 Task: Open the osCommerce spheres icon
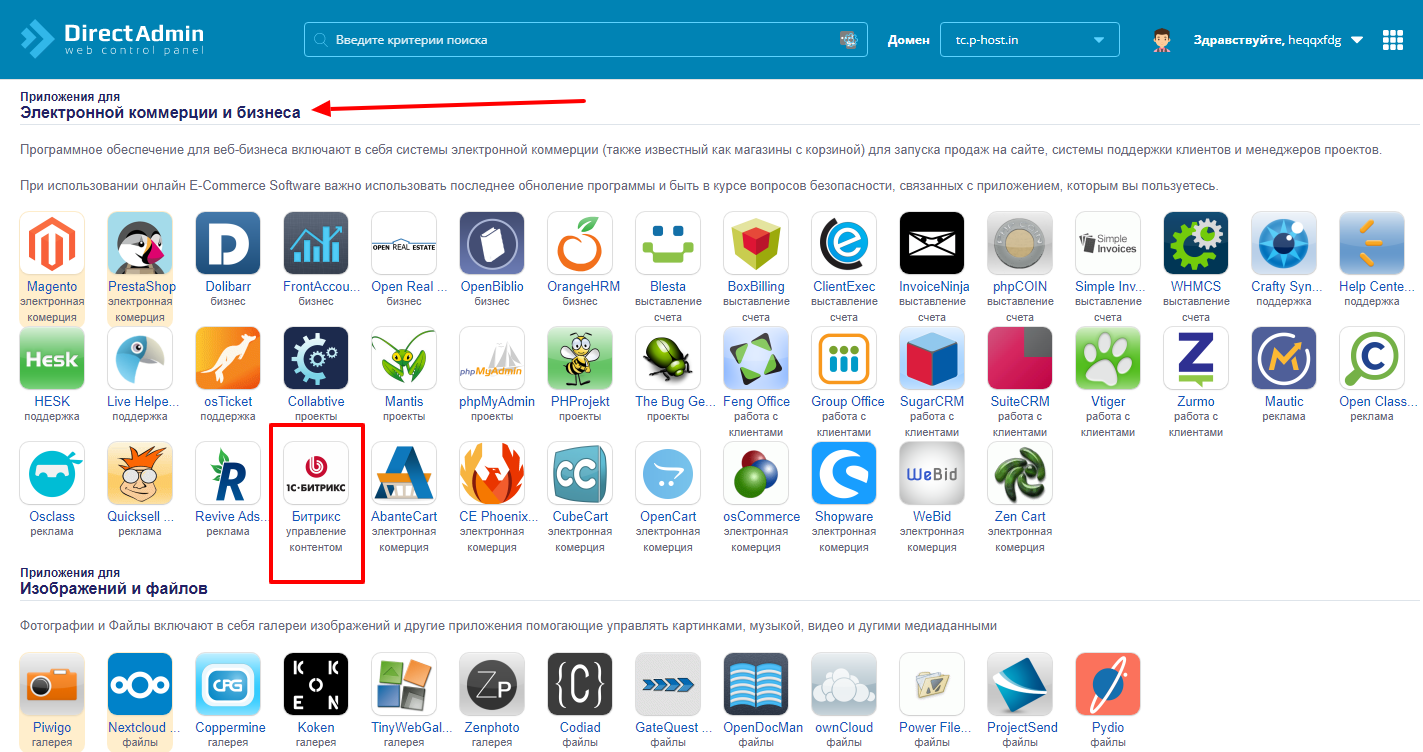pos(756,474)
